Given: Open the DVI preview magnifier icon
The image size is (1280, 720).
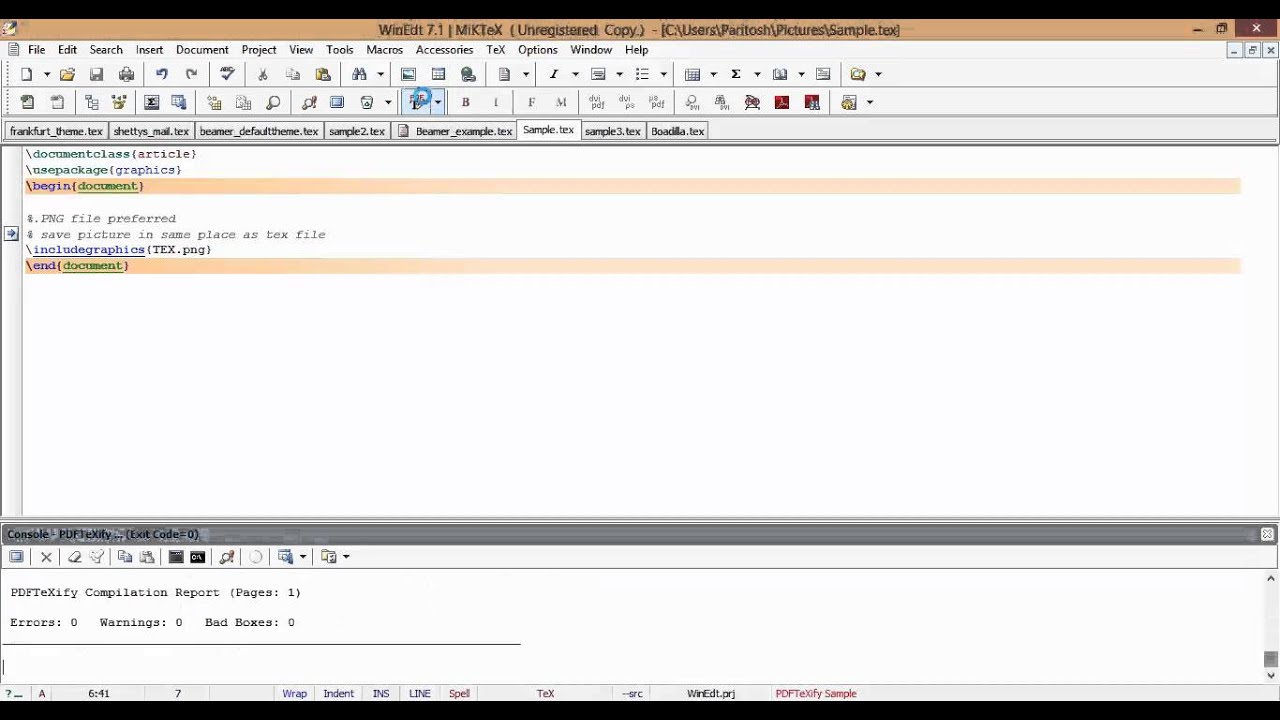Looking at the screenshot, I should click(691, 102).
